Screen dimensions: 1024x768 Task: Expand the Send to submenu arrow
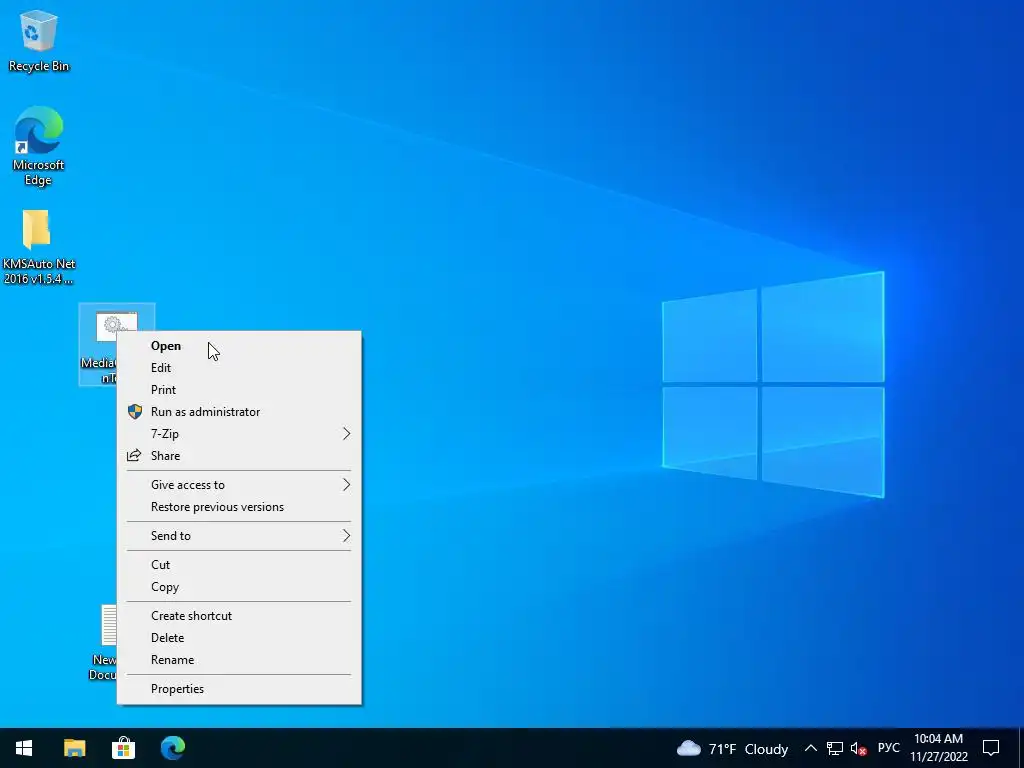pos(346,536)
